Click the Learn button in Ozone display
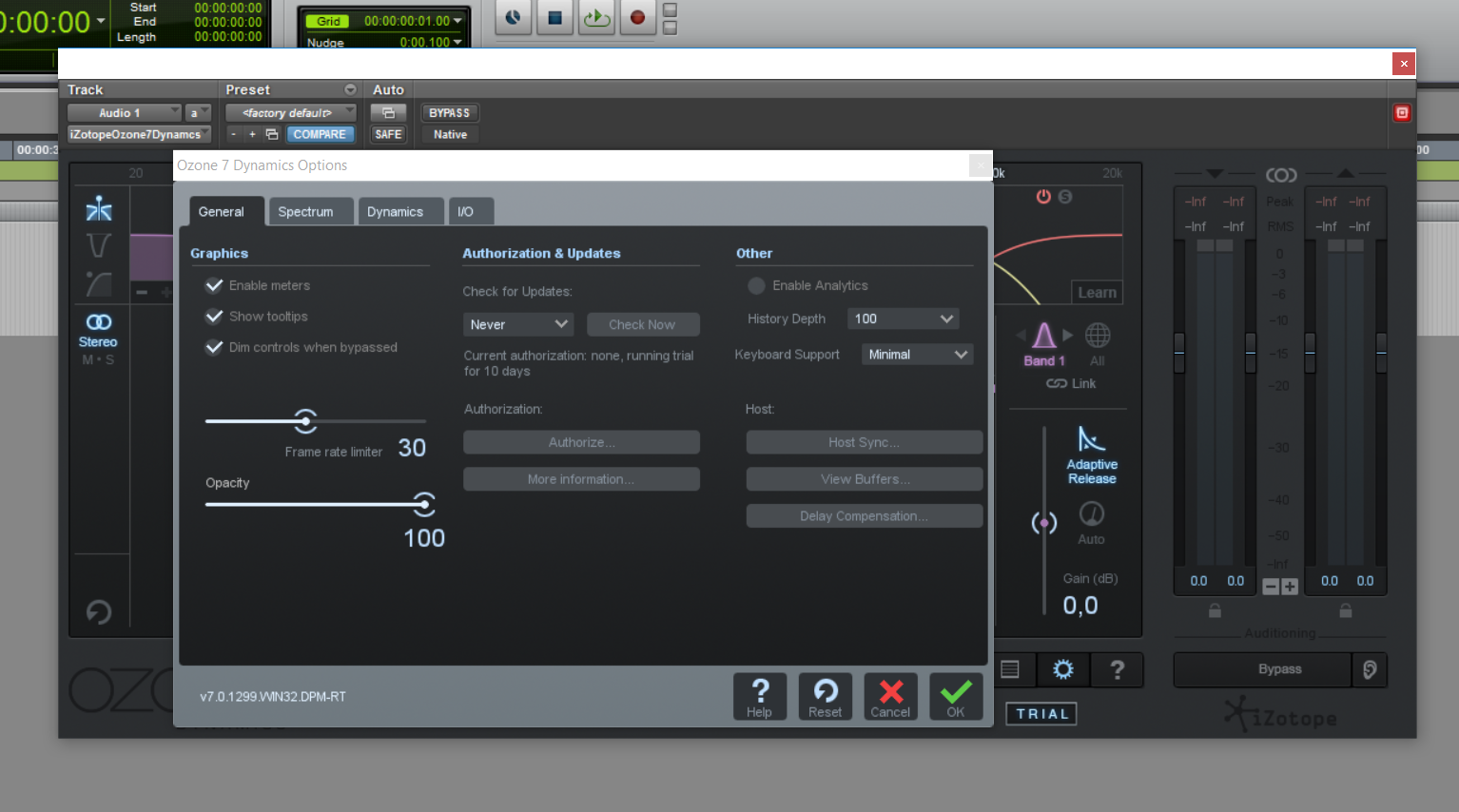The height and width of the screenshot is (812, 1459). 1097,293
